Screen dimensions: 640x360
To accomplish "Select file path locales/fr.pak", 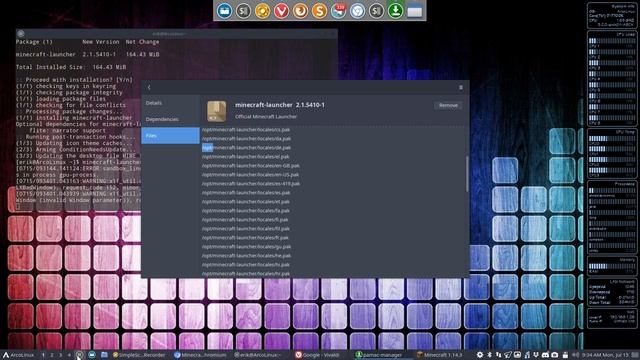I will click(x=245, y=238).
